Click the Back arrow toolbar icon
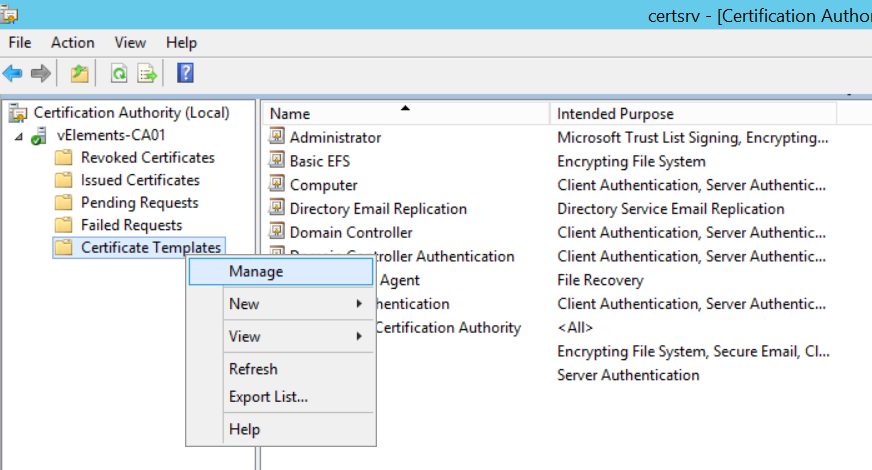The width and height of the screenshot is (872, 470). tap(13, 73)
